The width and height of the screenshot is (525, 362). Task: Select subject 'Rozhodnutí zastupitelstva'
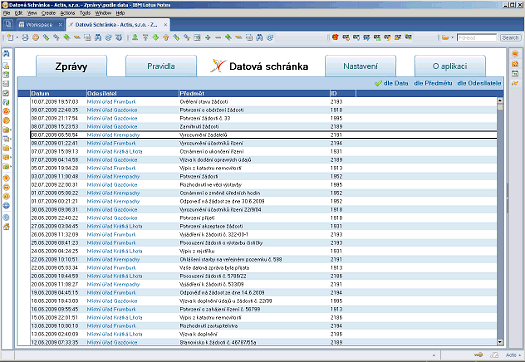[x=209, y=326]
